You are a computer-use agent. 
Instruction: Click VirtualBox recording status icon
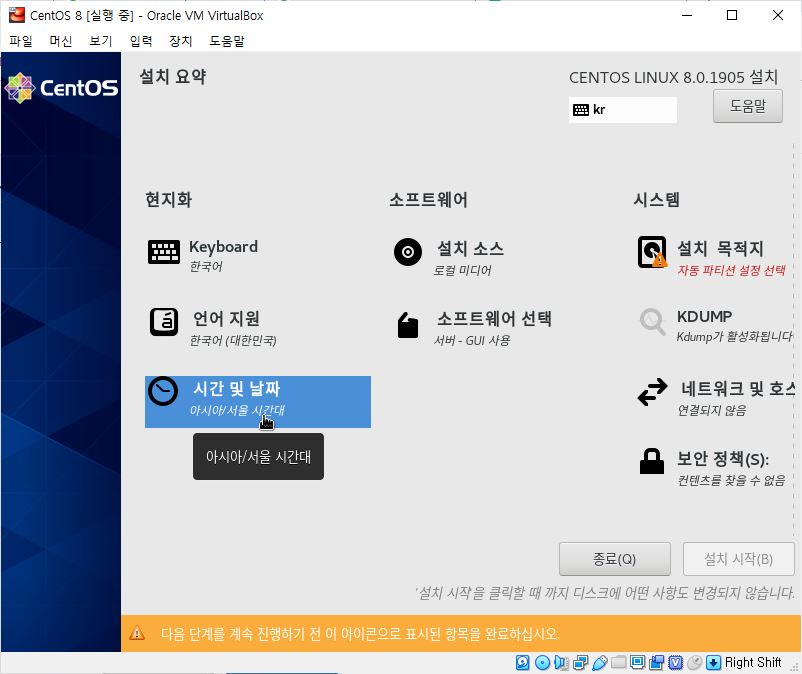point(656,663)
